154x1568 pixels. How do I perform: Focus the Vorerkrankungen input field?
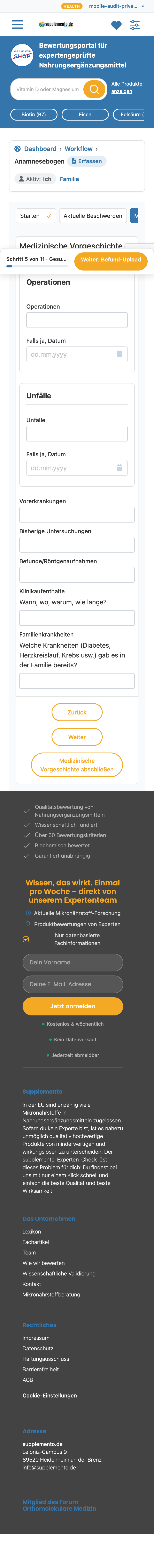point(77,514)
